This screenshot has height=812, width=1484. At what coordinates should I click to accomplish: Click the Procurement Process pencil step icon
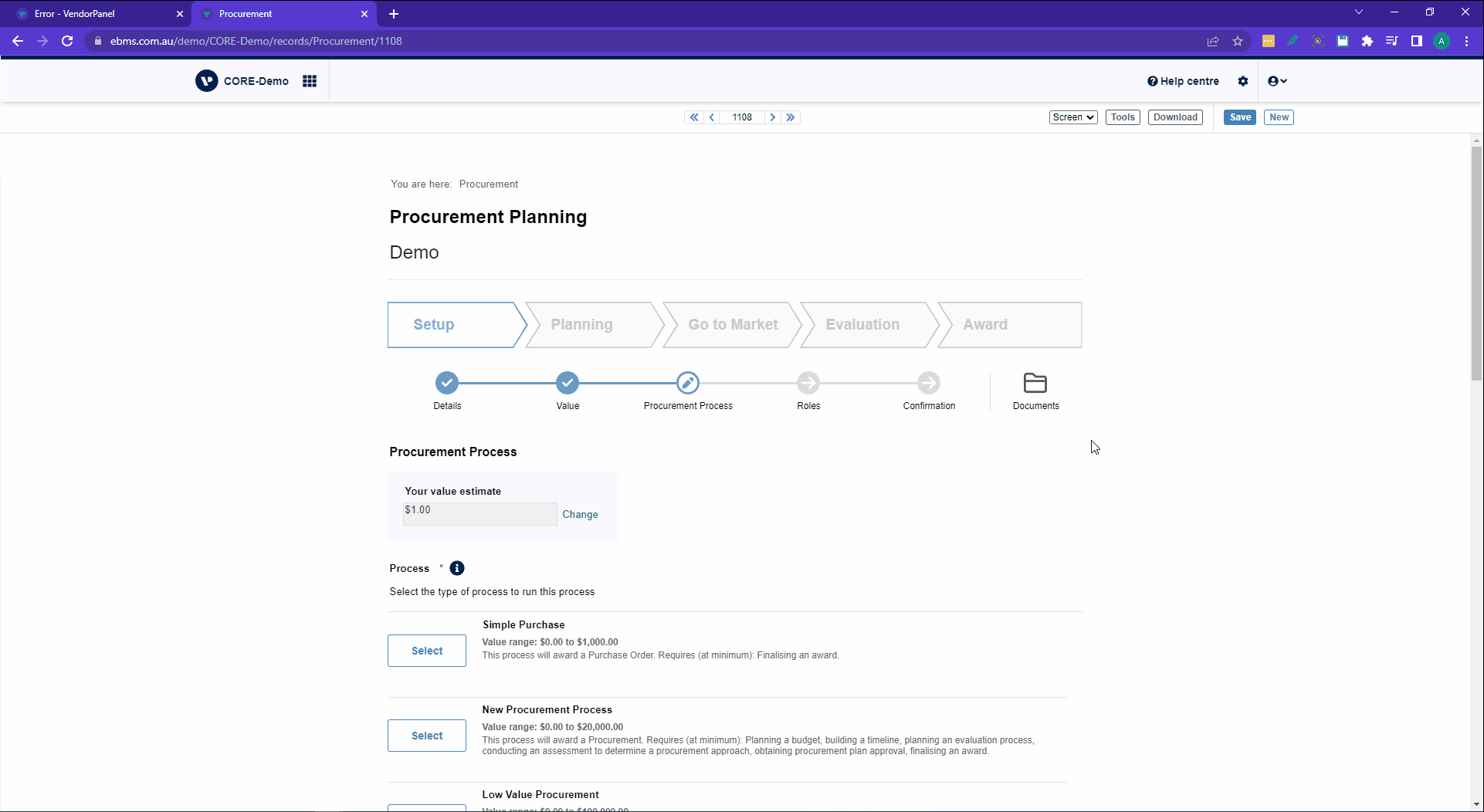[x=688, y=383]
